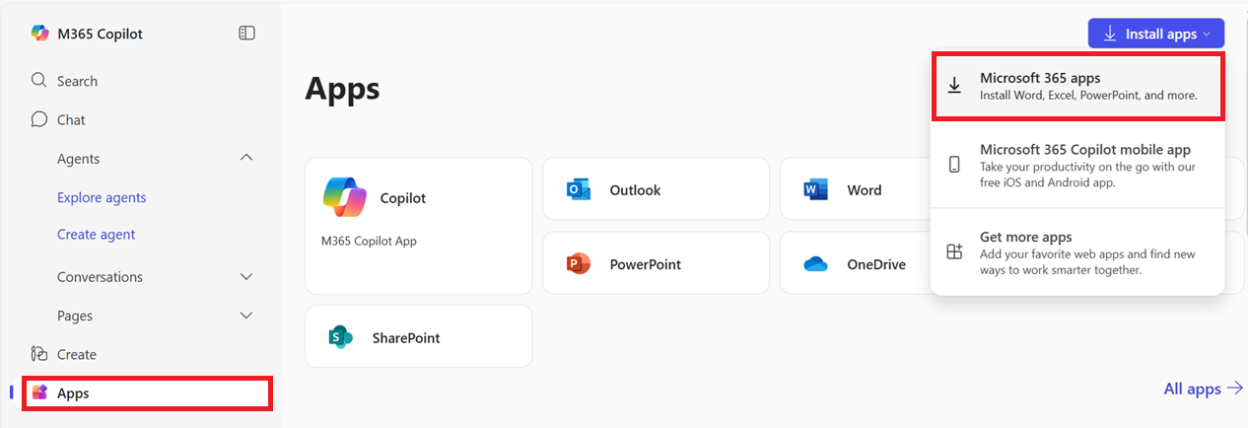This screenshot has height=428, width=1248.
Task: Click the Install apps button
Action: point(1156,33)
